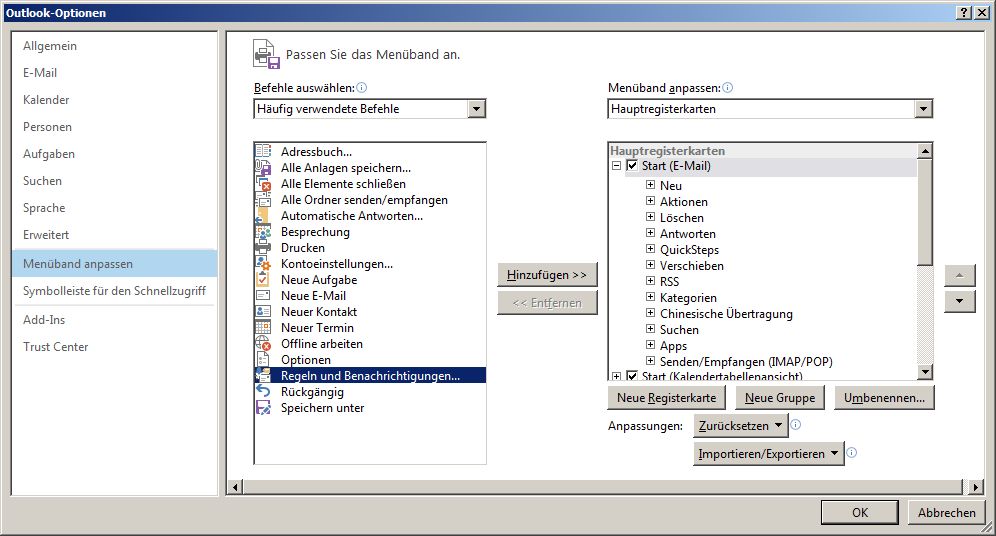Click the Neue Gruppe button
The height and width of the screenshot is (536, 996).
(x=779, y=398)
